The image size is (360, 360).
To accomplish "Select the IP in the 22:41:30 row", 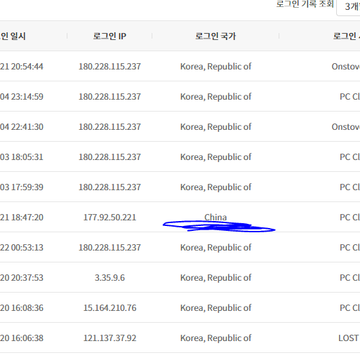I will (110, 127).
